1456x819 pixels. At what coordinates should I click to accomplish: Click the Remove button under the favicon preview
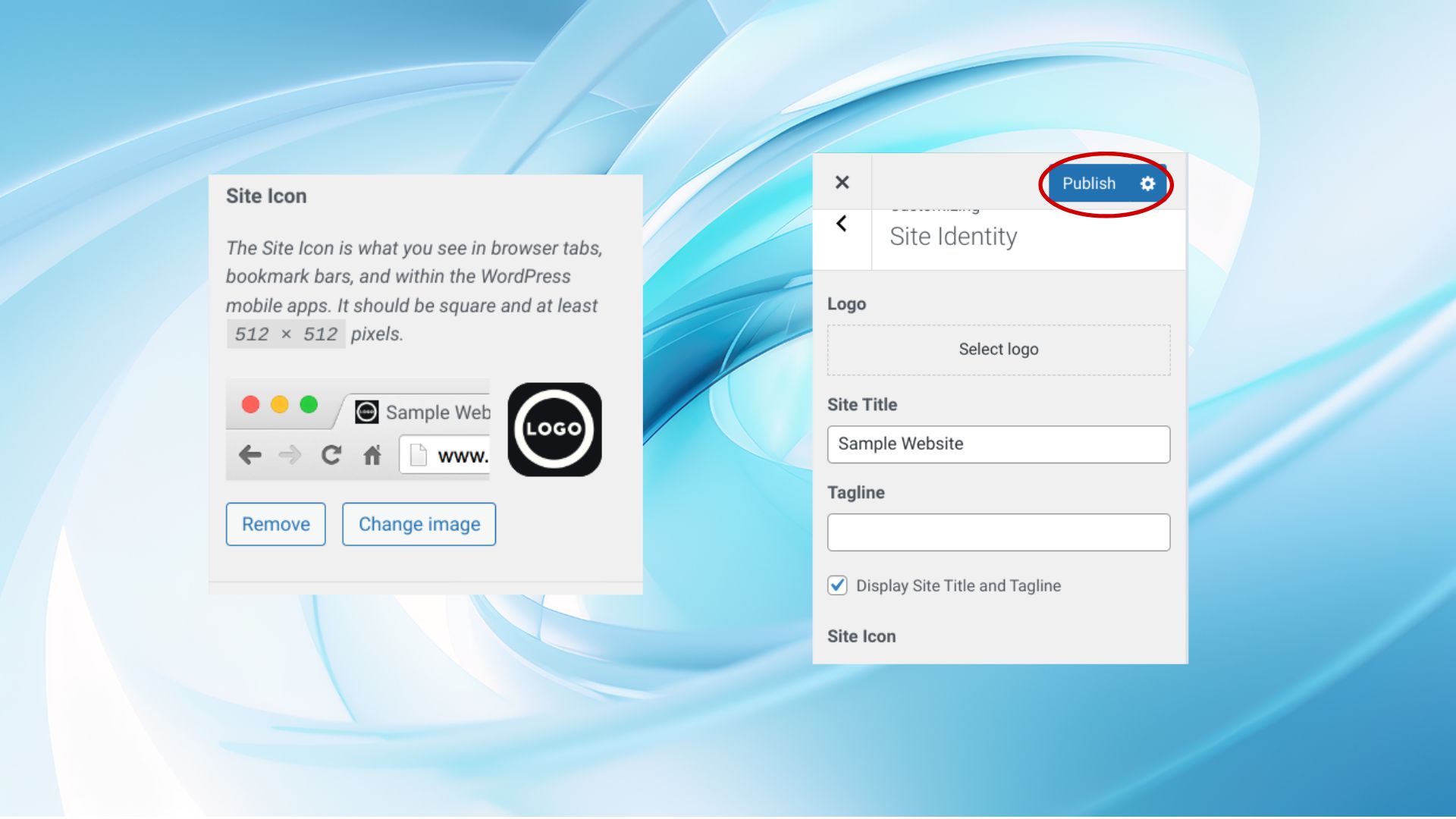click(x=275, y=524)
